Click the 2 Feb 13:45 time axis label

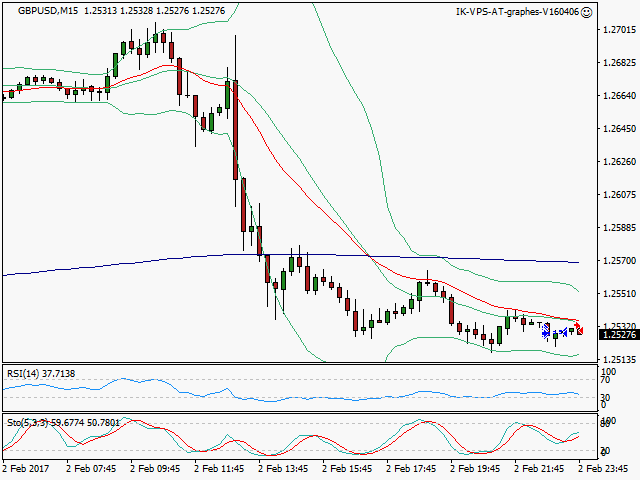point(284,467)
